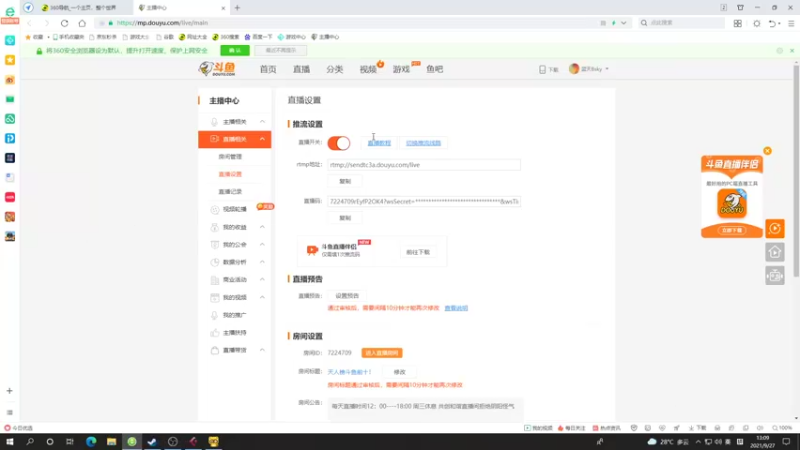The height and width of the screenshot is (450, 800).
Task: Turn off the 直播开关 live stream toggle
Action: click(x=339, y=143)
